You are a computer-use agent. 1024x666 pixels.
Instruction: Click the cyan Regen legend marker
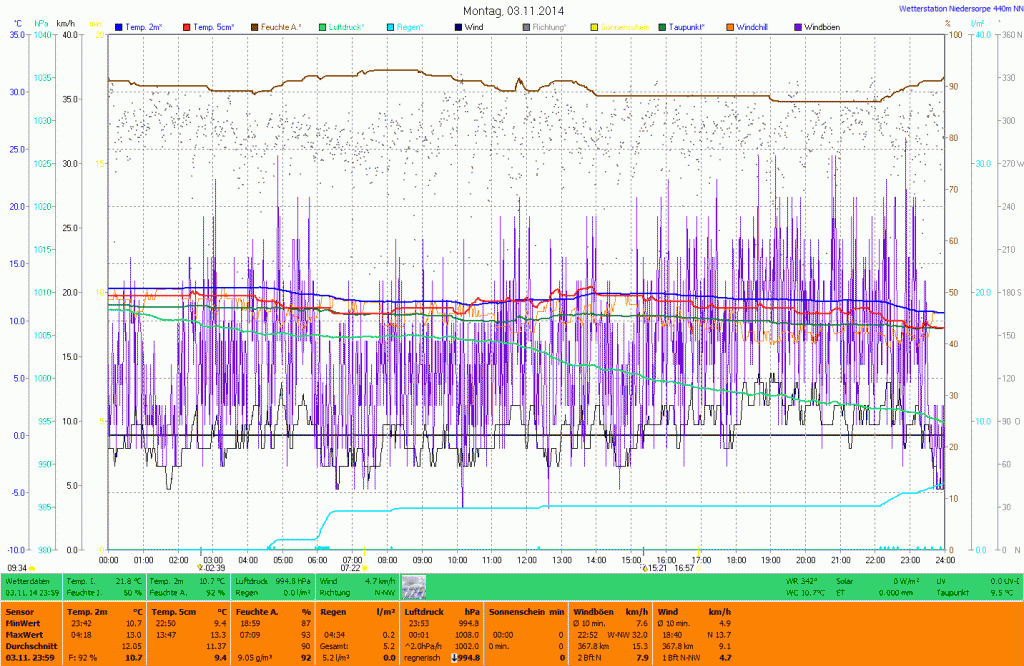(391, 25)
